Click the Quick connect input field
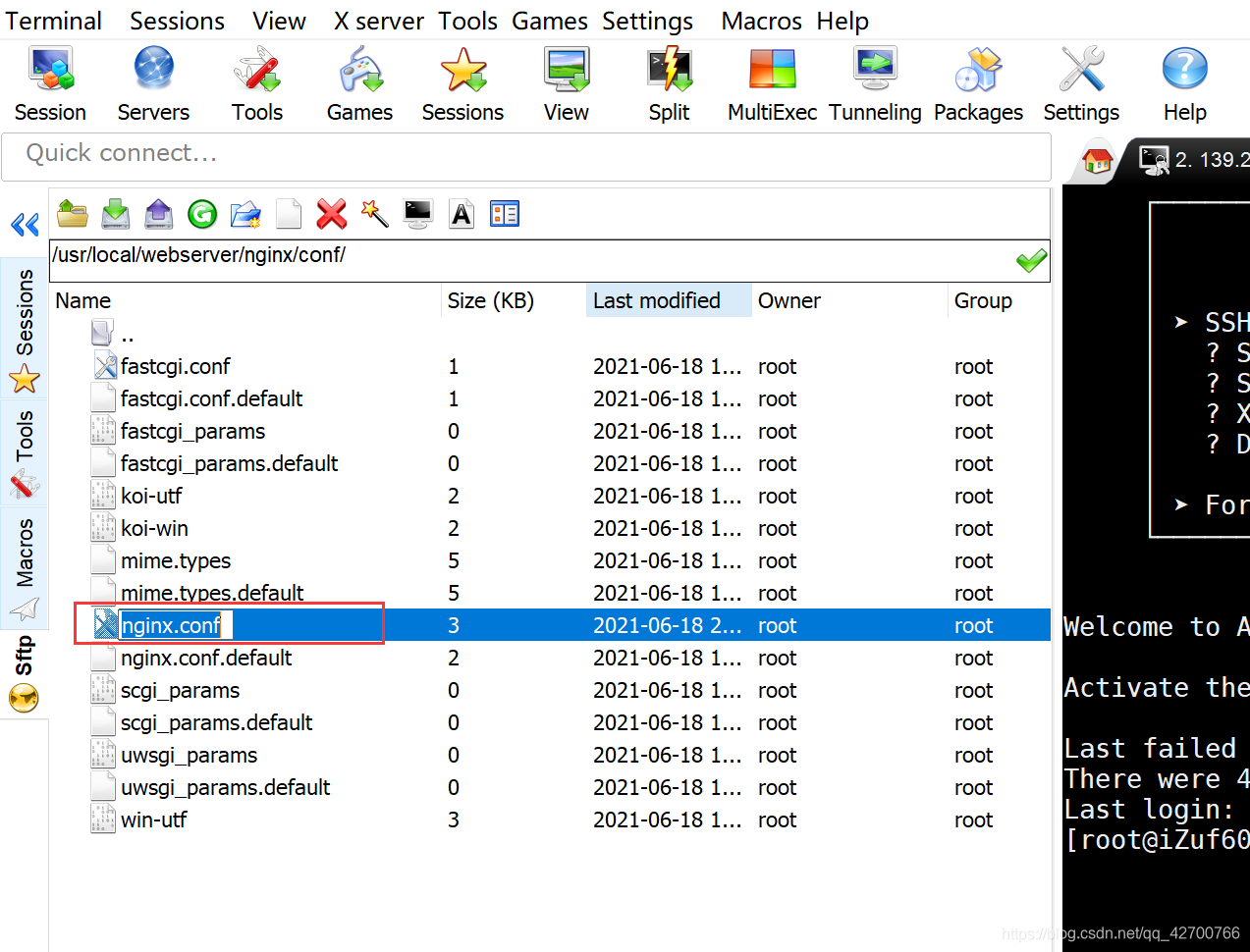 526,157
